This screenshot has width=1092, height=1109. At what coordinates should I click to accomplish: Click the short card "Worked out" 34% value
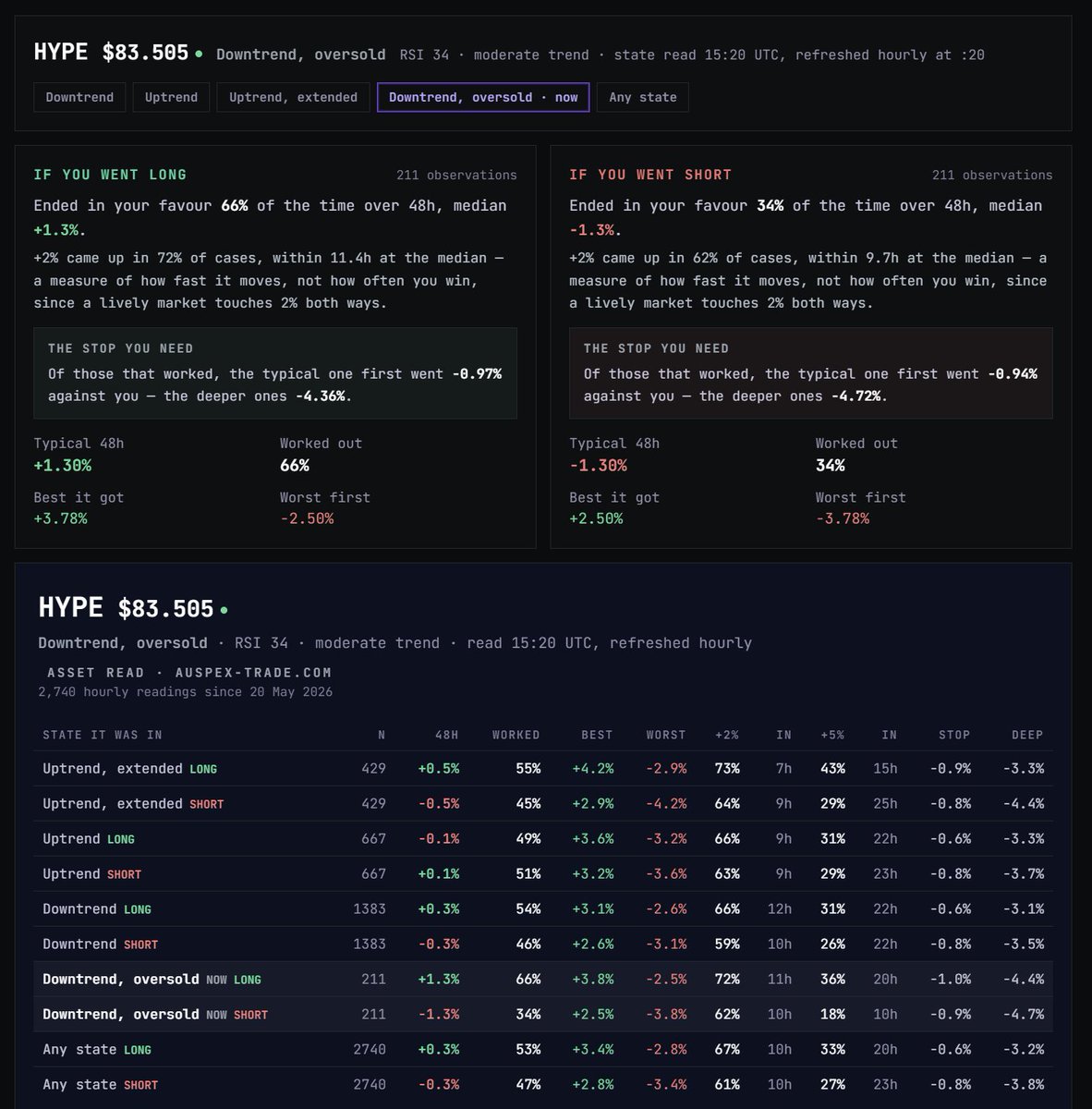point(831,466)
